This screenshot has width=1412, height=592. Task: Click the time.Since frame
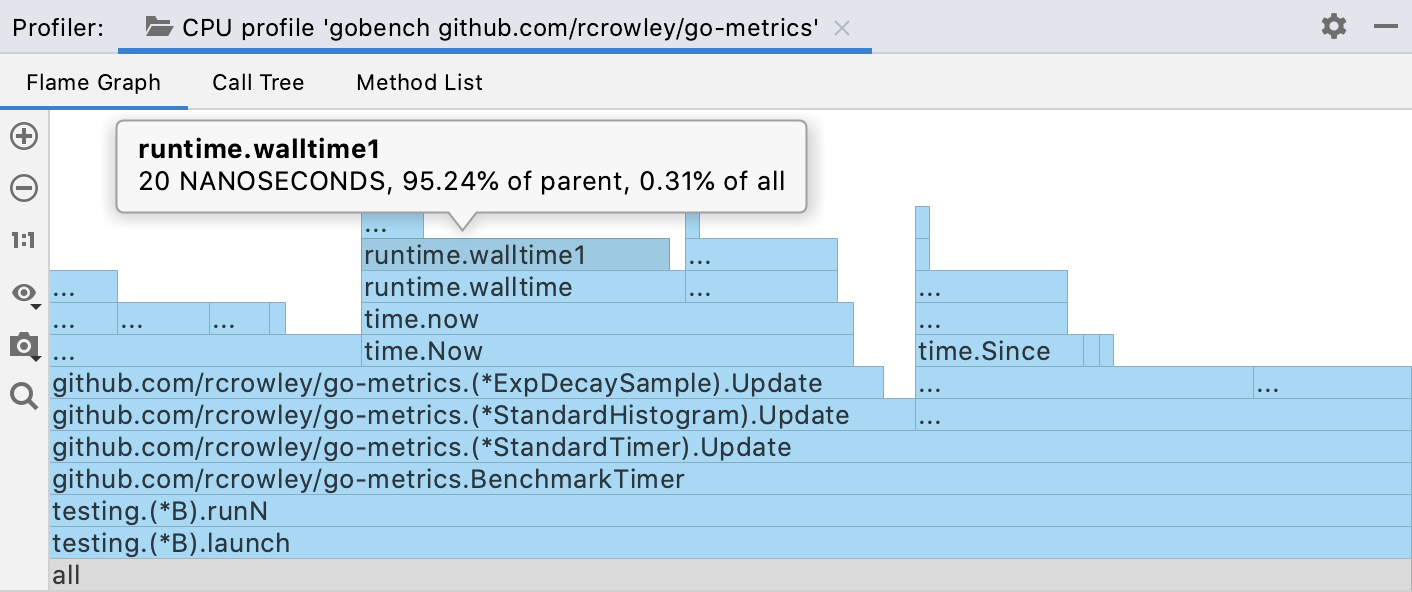[998, 351]
